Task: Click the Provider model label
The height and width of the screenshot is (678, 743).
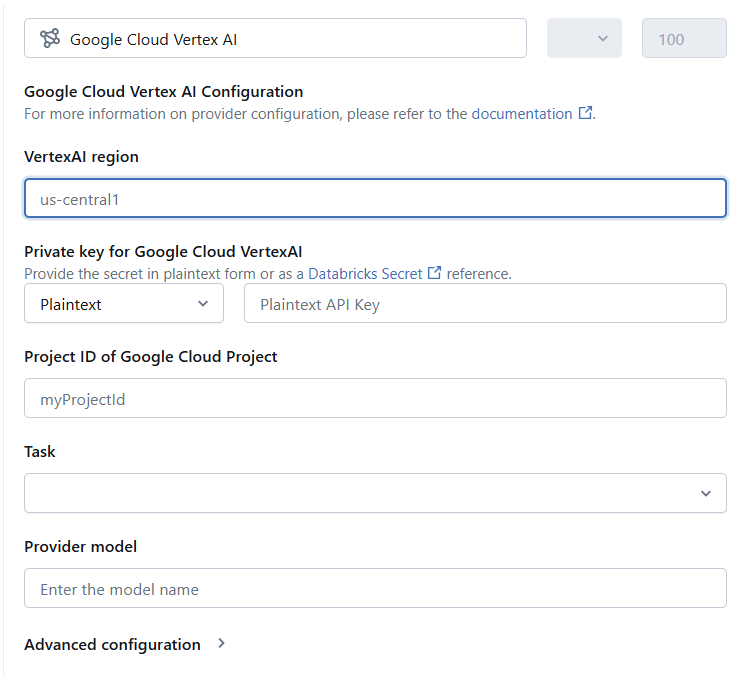Action: [81, 547]
